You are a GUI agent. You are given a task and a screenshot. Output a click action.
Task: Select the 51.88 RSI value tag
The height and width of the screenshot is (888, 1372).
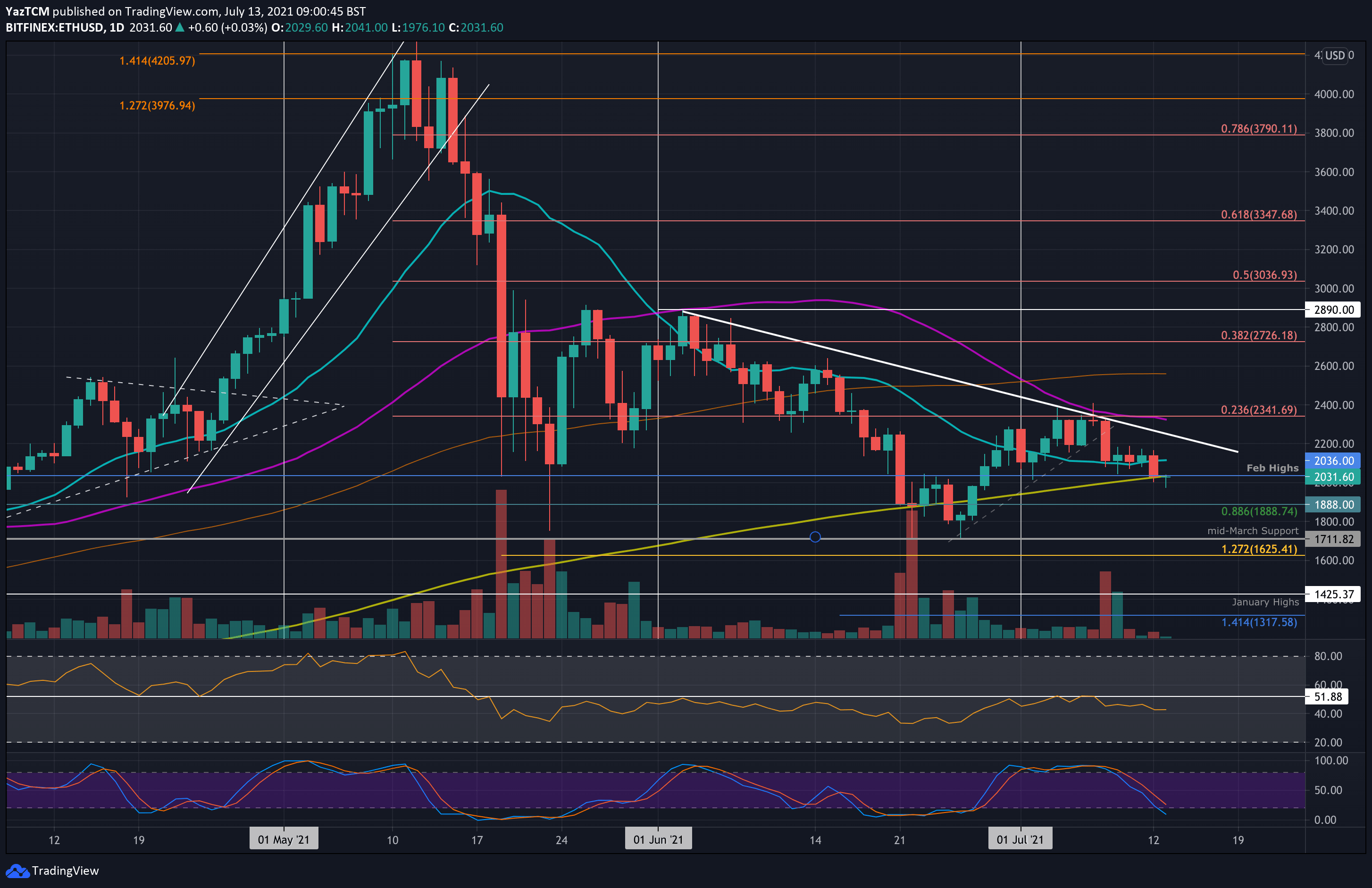(1327, 696)
